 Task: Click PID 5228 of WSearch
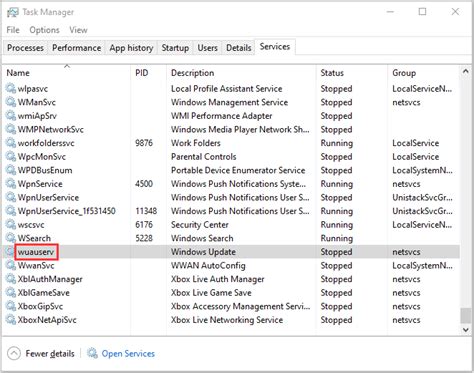144,238
